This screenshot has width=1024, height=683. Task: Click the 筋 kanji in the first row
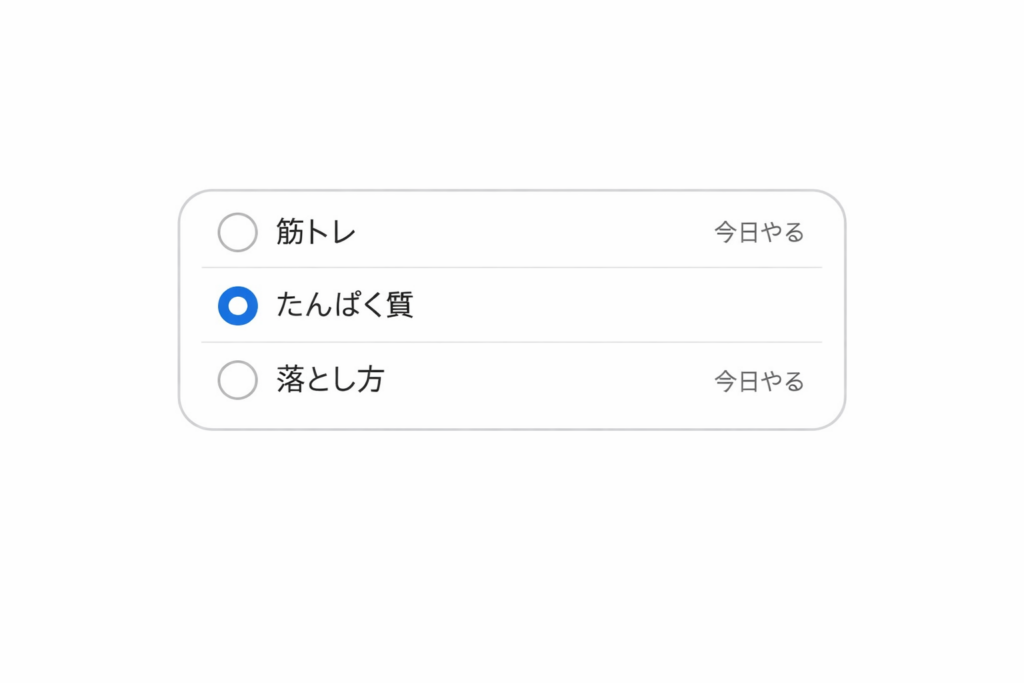(x=290, y=233)
